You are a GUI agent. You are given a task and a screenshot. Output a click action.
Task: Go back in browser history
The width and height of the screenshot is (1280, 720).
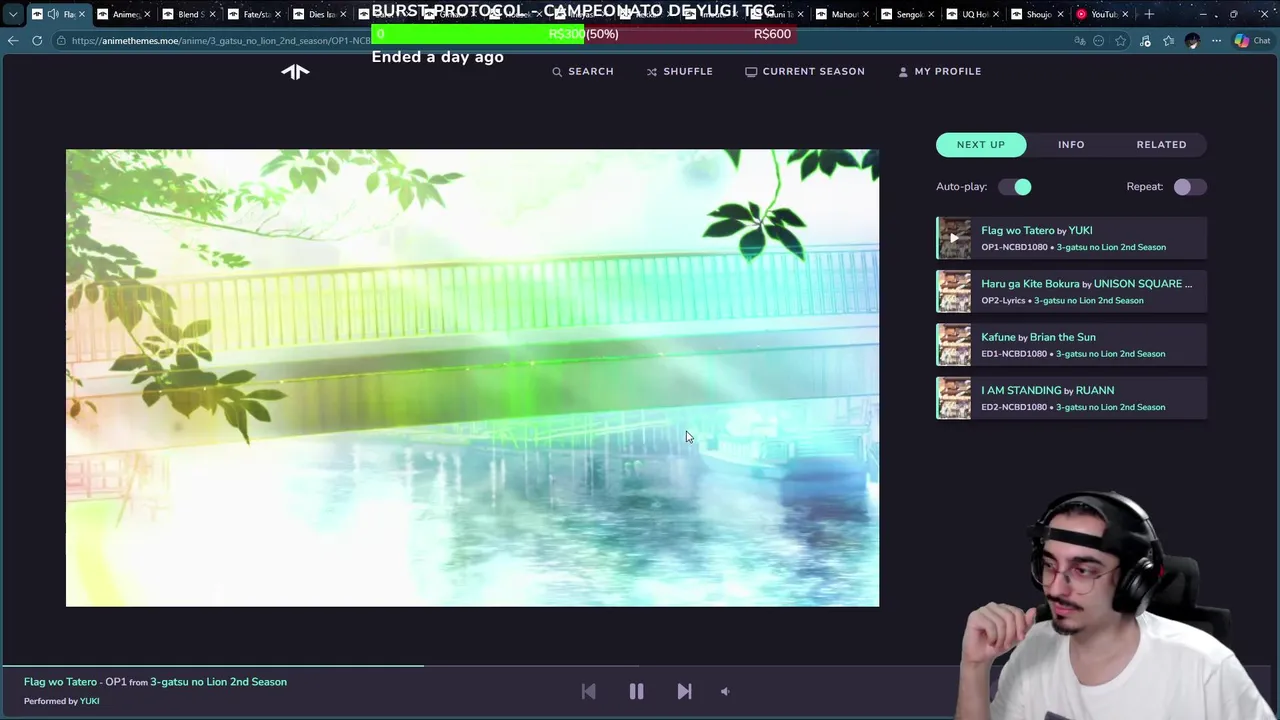tap(13, 41)
